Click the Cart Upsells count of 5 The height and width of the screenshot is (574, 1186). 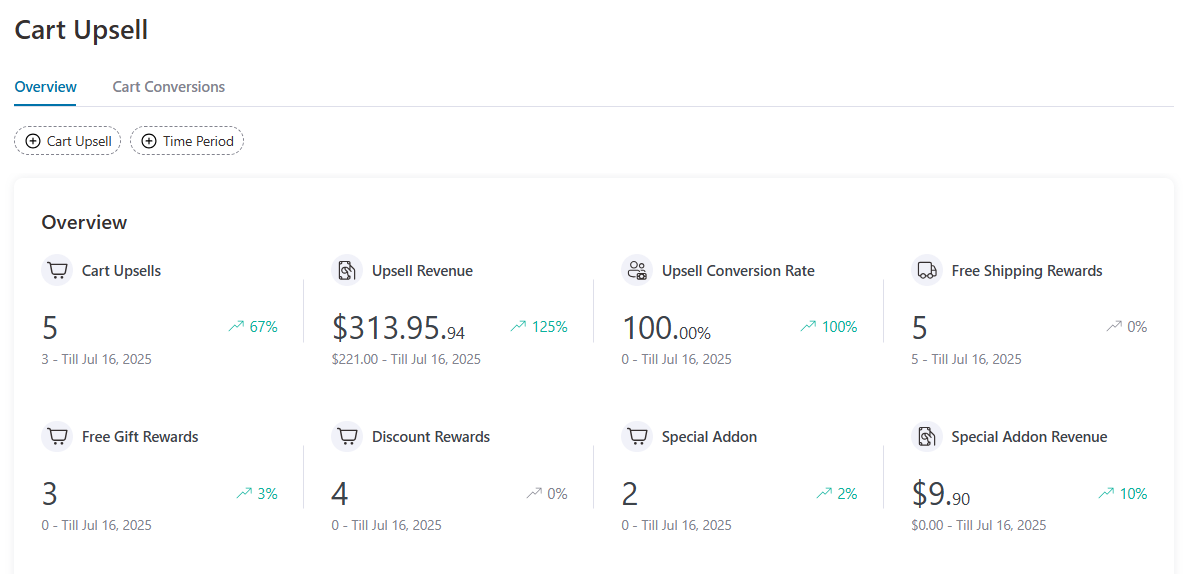tap(50, 327)
